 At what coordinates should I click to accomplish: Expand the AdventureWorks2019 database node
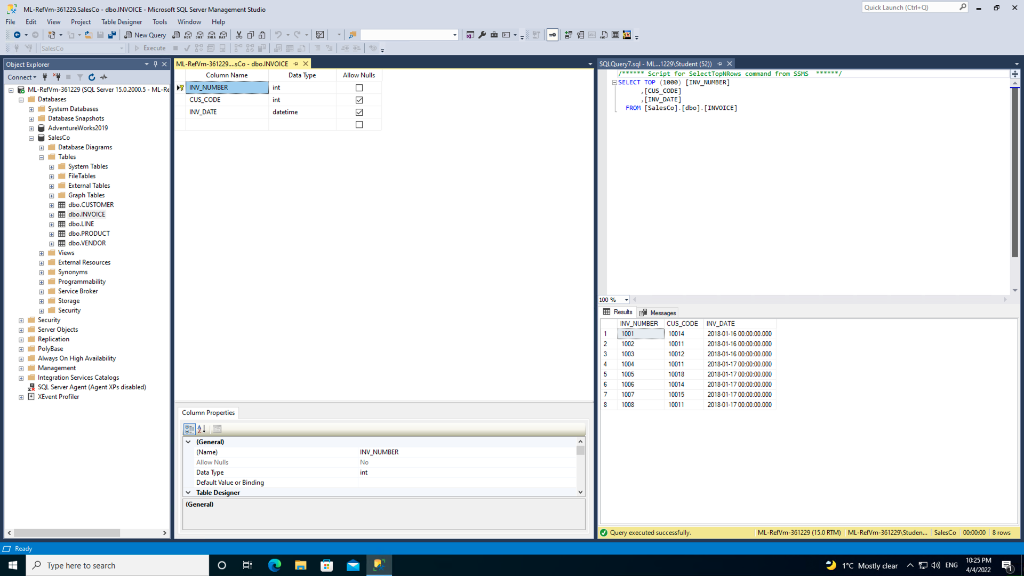click(x=31, y=129)
